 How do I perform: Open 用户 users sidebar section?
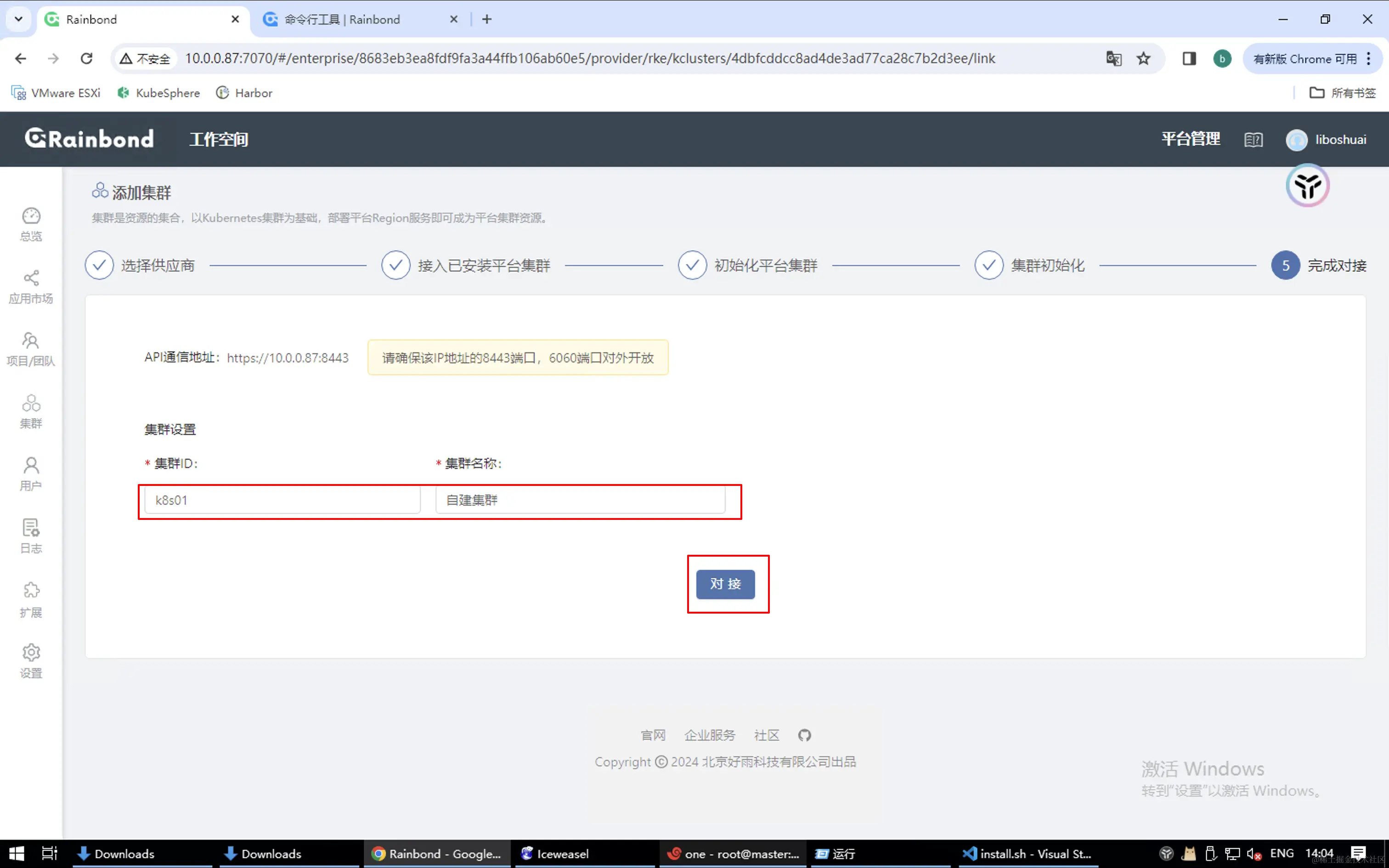point(31,473)
